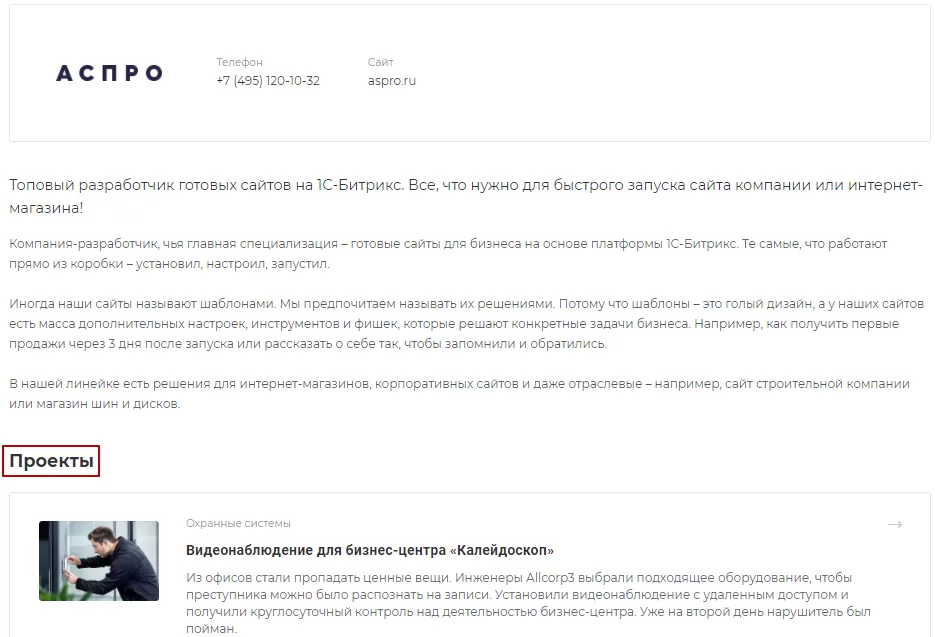Click the phone number +7 (495) 120-10-32
Screen dimensions: 935x637
(x=268, y=81)
